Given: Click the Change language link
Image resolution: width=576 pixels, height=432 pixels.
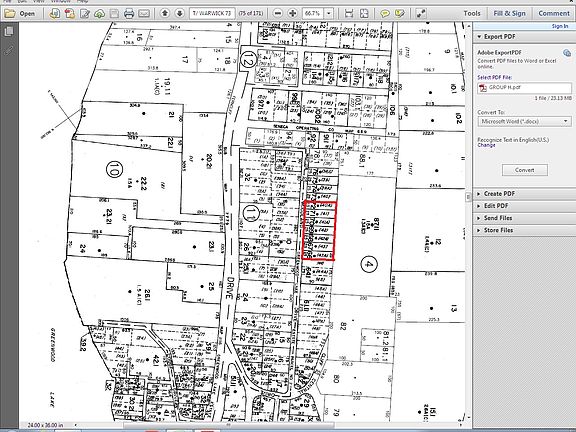Looking at the screenshot, I should 486,145.
